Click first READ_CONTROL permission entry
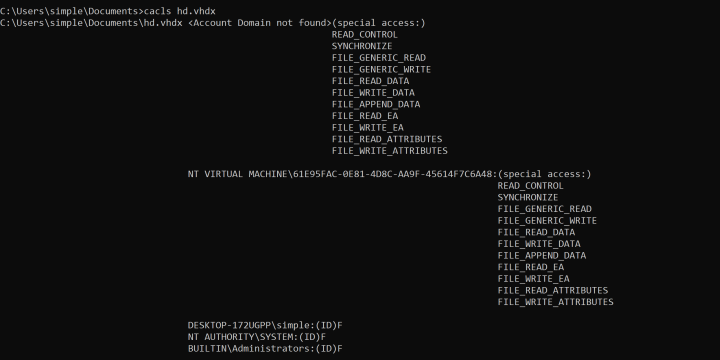The image size is (720, 360). [x=365, y=34]
